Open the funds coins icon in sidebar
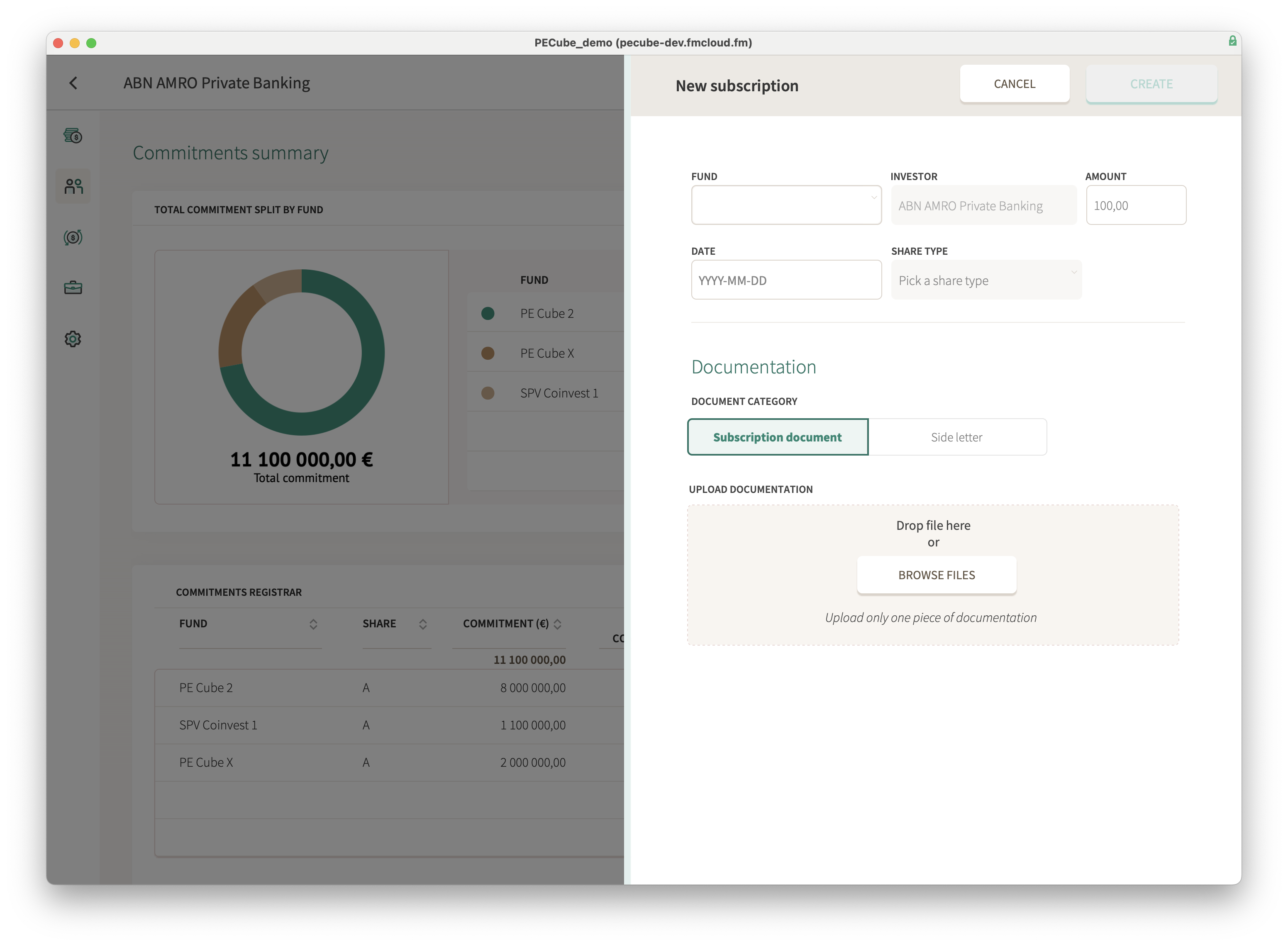 [x=73, y=136]
